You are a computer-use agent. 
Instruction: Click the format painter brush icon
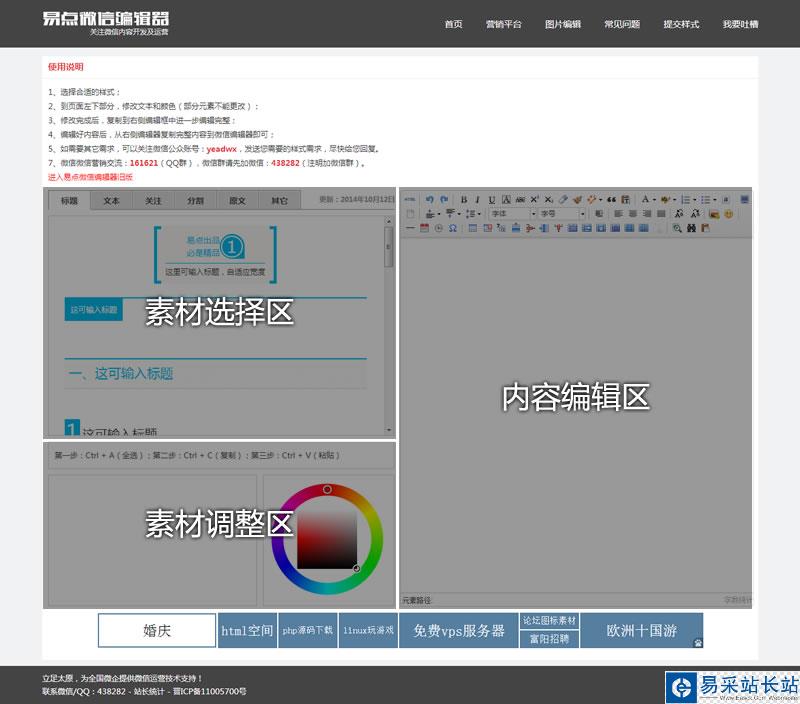pyautogui.click(x=577, y=199)
